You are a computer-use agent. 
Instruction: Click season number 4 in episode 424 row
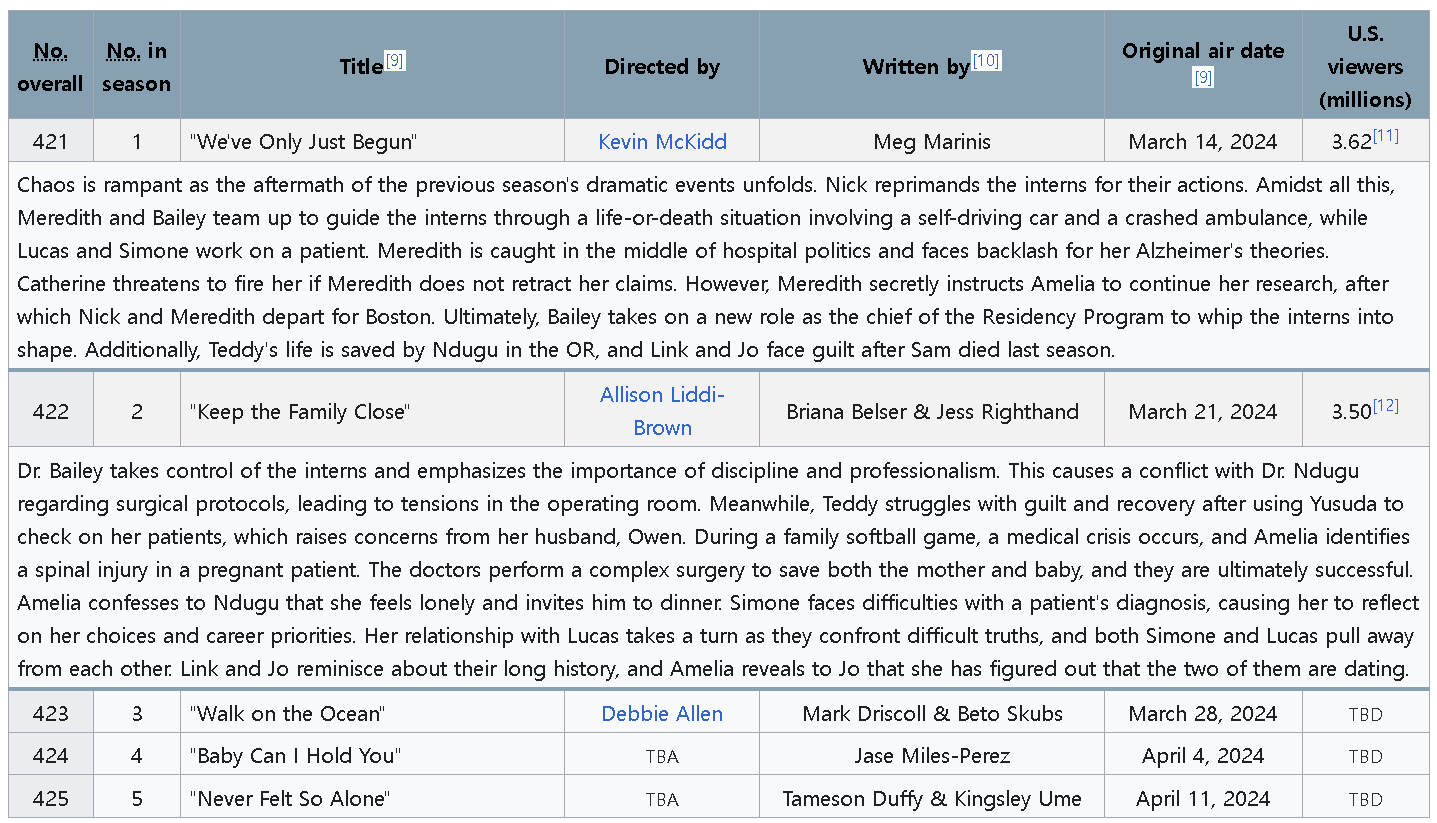point(137,756)
